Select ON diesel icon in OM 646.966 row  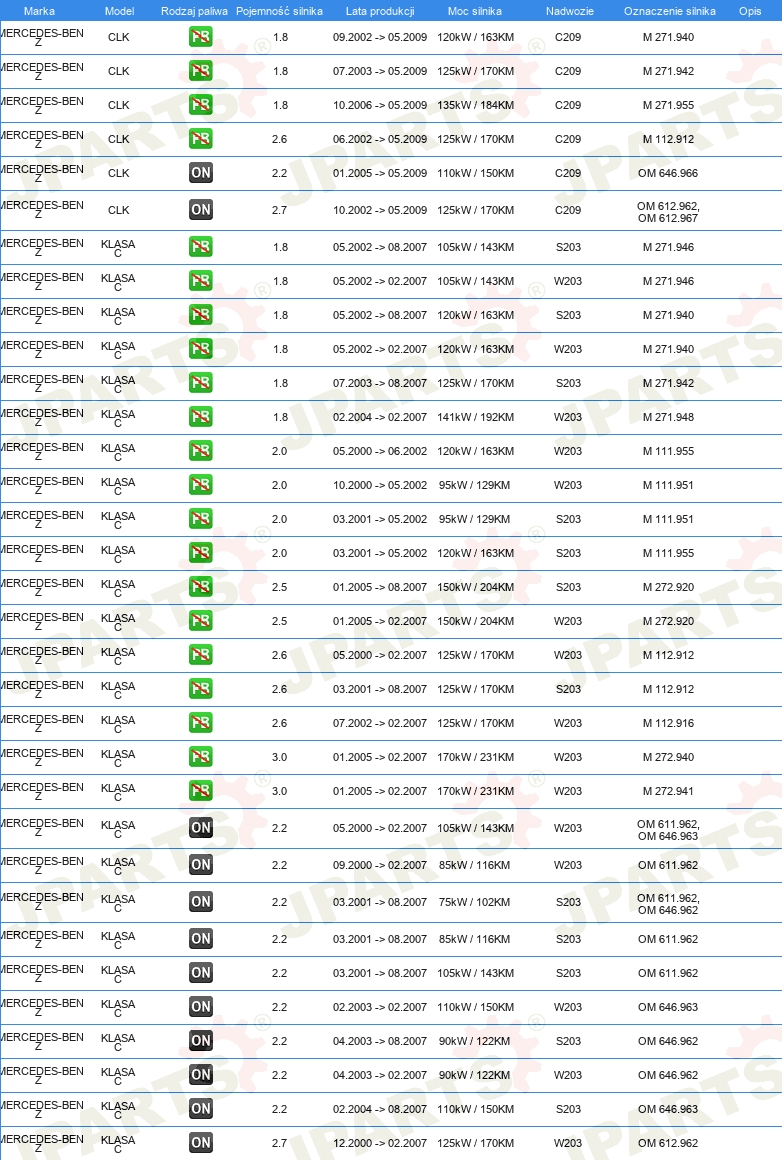pyautogui.click(x=200, y=173)
